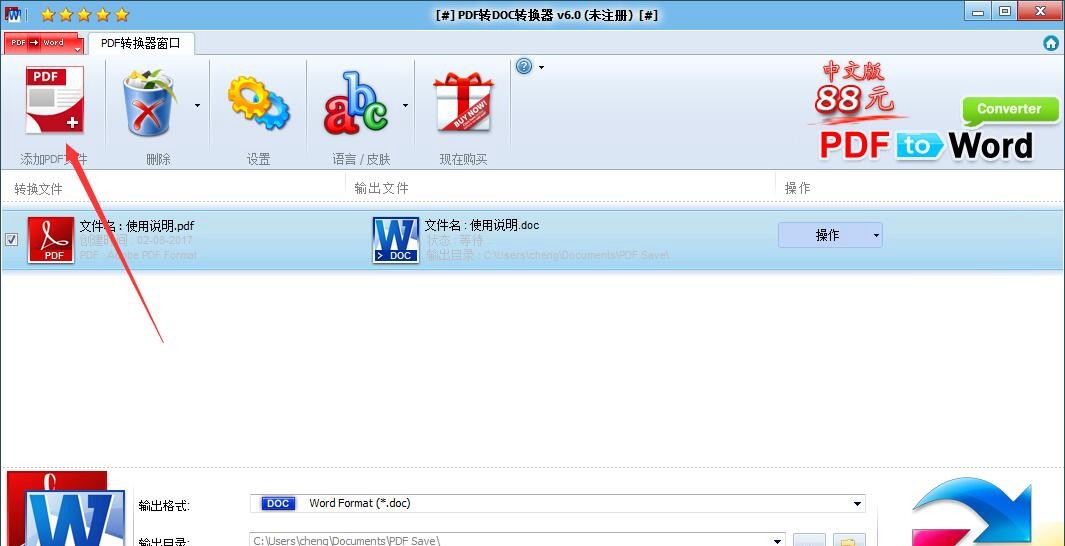Open the 操作 dropdown for 使用说明.pdf
Screen dimensions: 1065x546
[830, 235]
